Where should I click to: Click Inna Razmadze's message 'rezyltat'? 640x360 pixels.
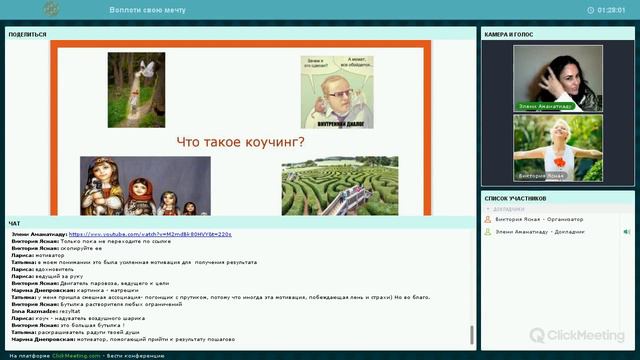[x=70, y=311]
